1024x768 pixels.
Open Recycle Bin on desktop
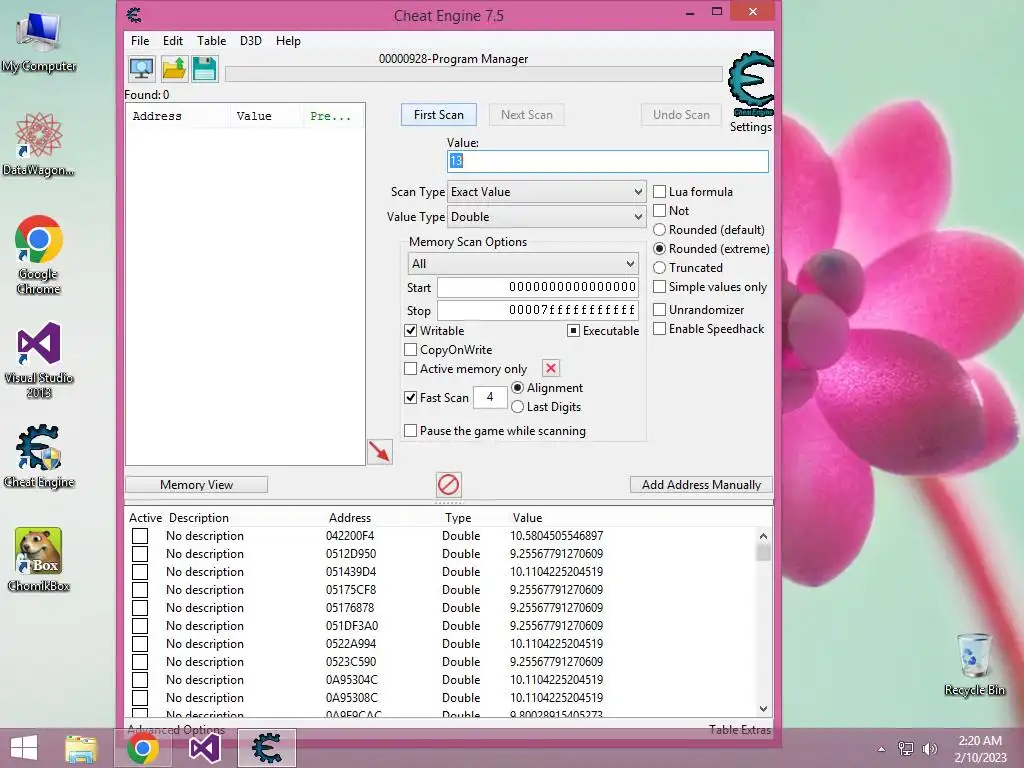pyautogui.click(x=975, y=664)
